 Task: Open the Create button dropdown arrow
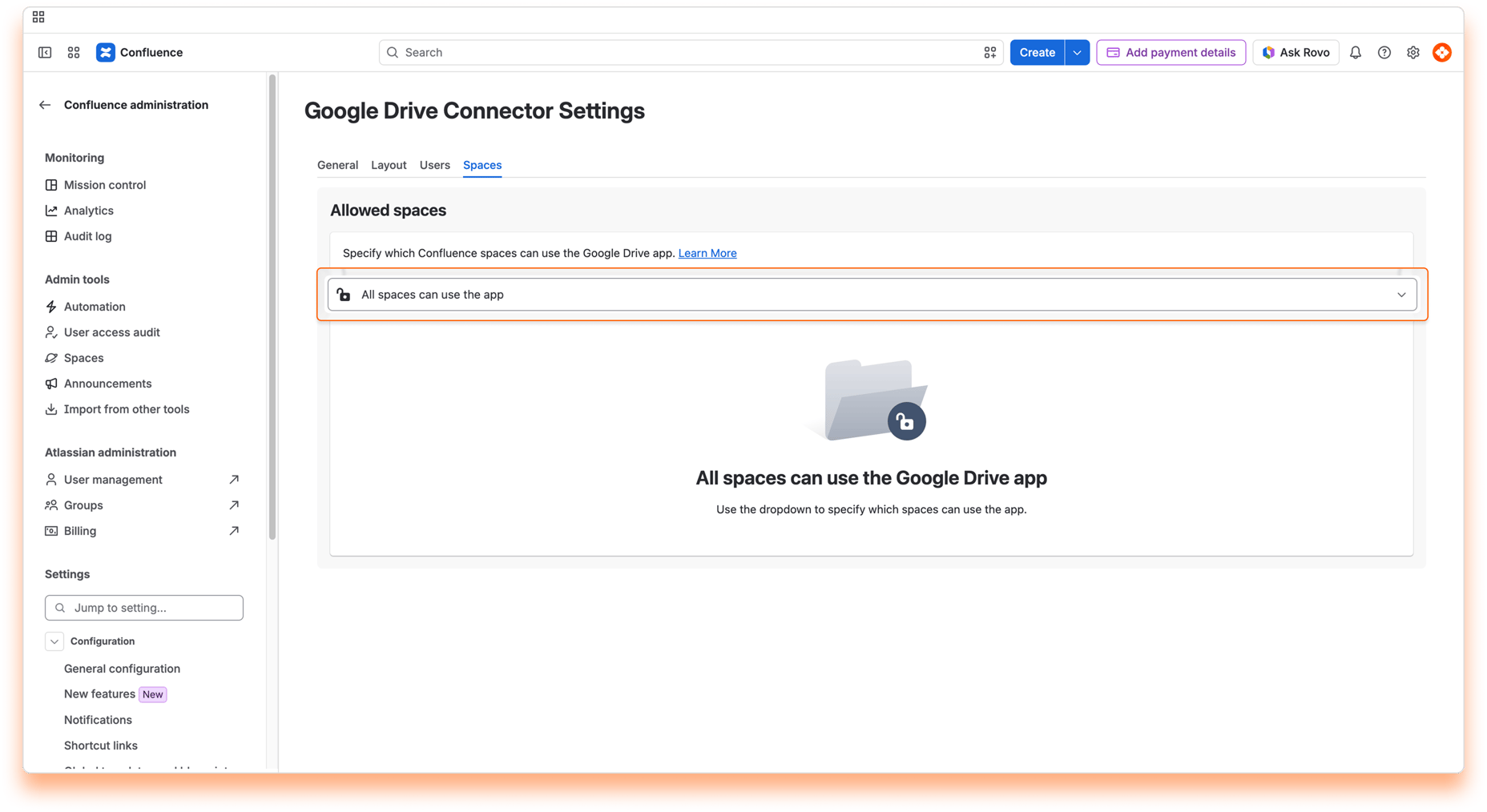(1077, 52)
